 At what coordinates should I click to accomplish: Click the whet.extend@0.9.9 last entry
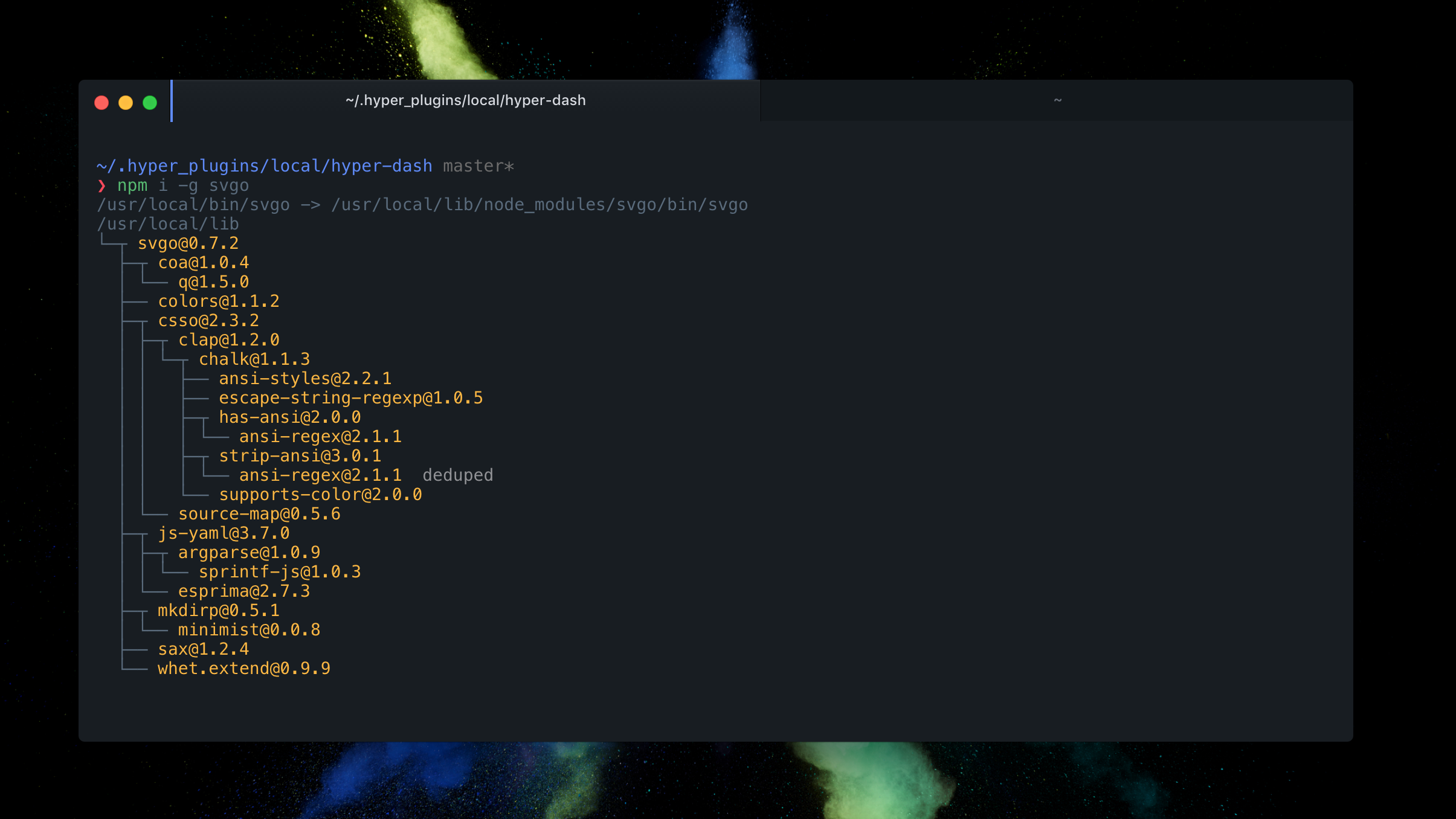(243, 669)
